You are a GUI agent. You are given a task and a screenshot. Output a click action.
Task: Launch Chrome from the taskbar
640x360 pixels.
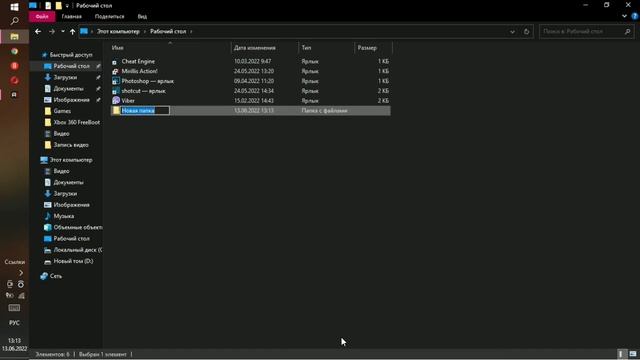click(x=14, y=51)
